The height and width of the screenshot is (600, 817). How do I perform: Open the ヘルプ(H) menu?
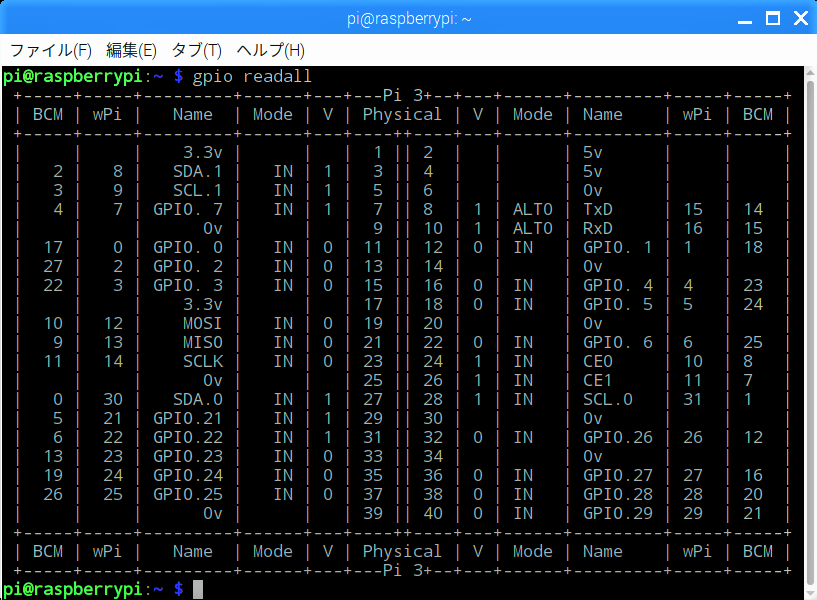coord(270,51)
